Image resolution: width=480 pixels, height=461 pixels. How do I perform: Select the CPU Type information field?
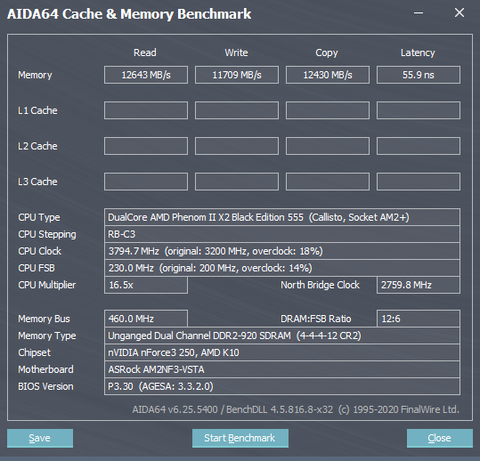point(282,217)
